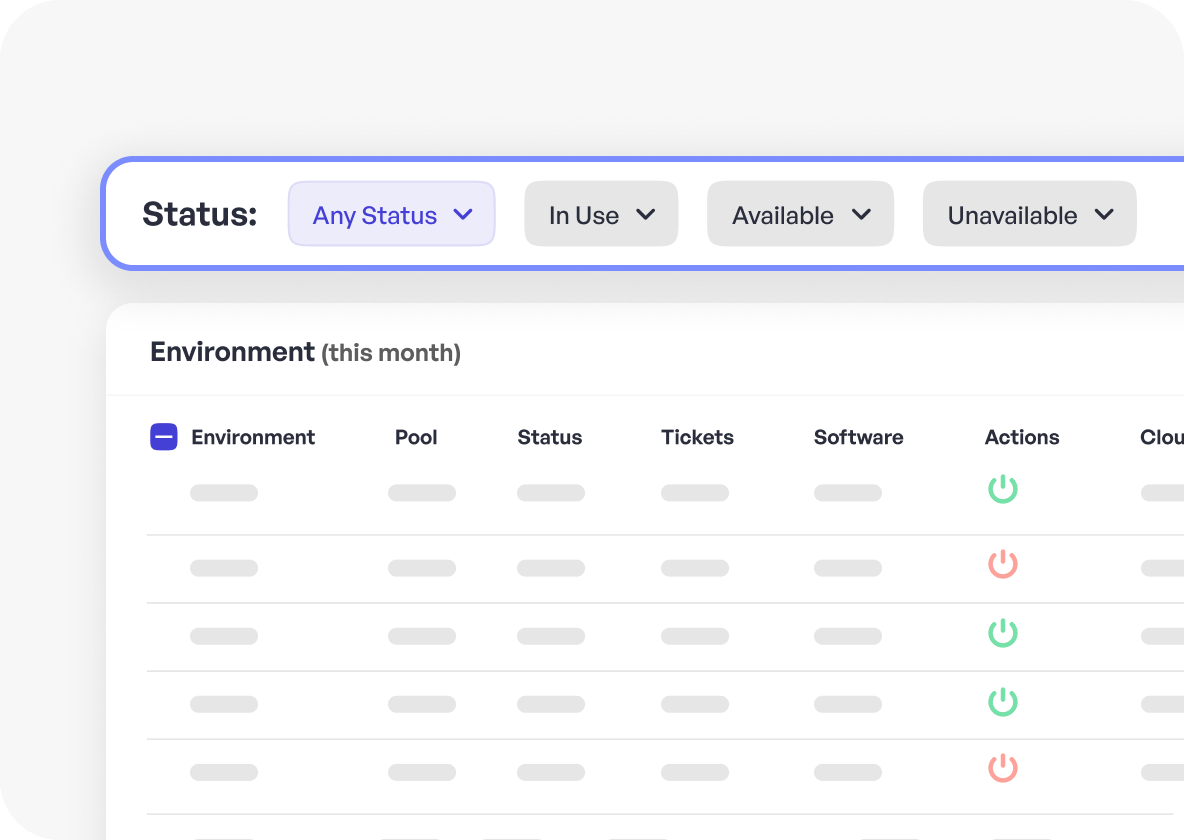This screenshot has width=1184, height=840.
Task: Sort by the Pool column header
Action: pos(416,437)
